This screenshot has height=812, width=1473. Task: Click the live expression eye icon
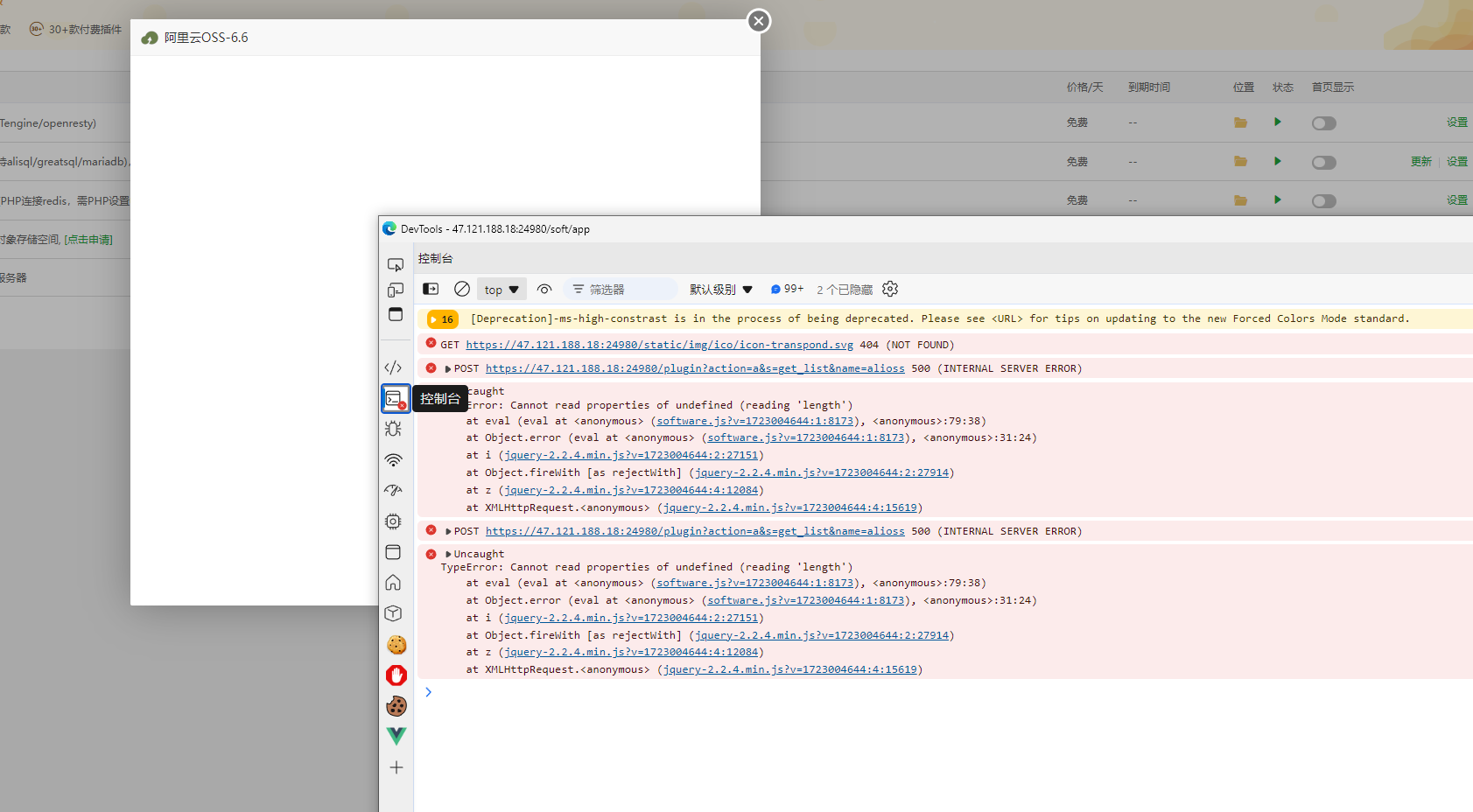click(544, 289)
